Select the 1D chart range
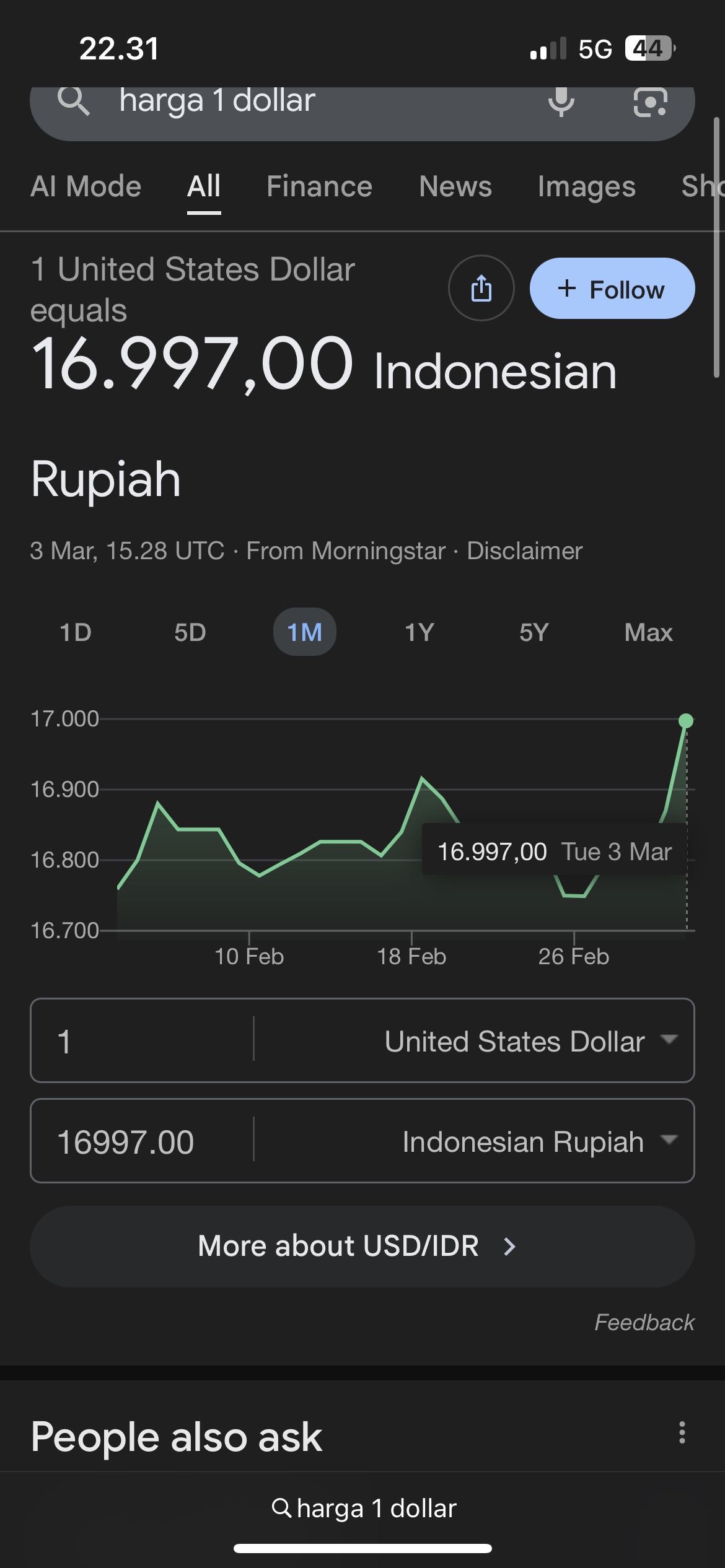 [x=76, y=632]
